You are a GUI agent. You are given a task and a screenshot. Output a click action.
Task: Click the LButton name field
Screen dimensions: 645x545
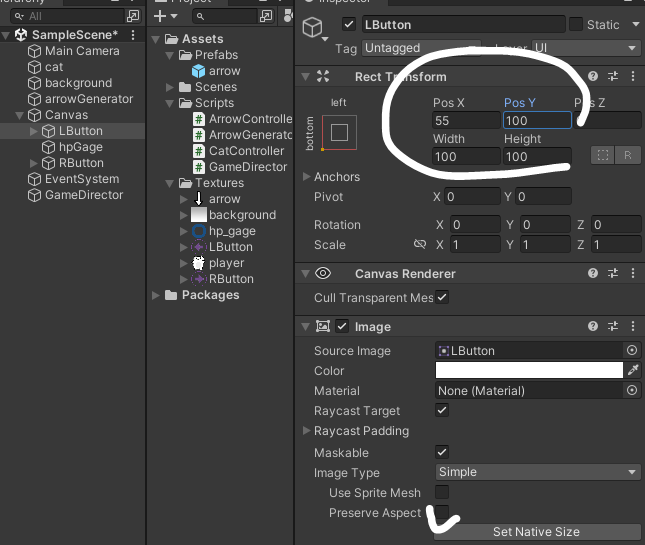click(464, 25)
